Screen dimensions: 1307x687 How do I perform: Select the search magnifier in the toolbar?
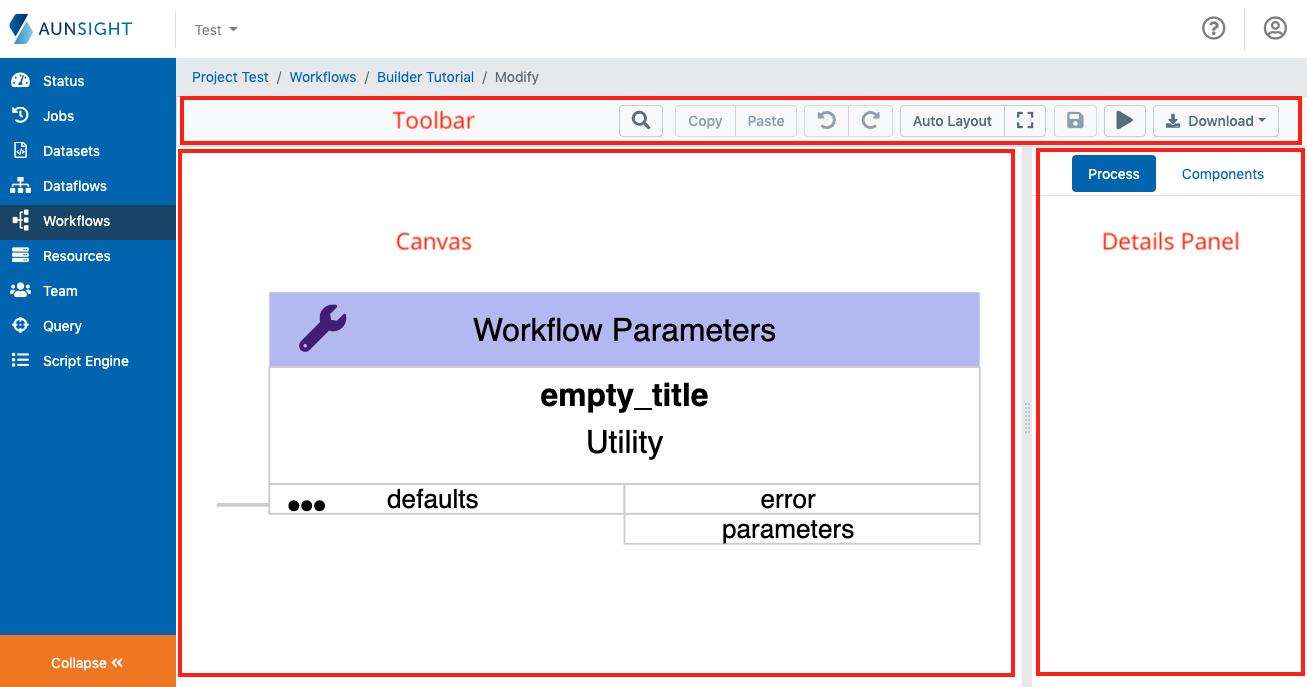641,120
